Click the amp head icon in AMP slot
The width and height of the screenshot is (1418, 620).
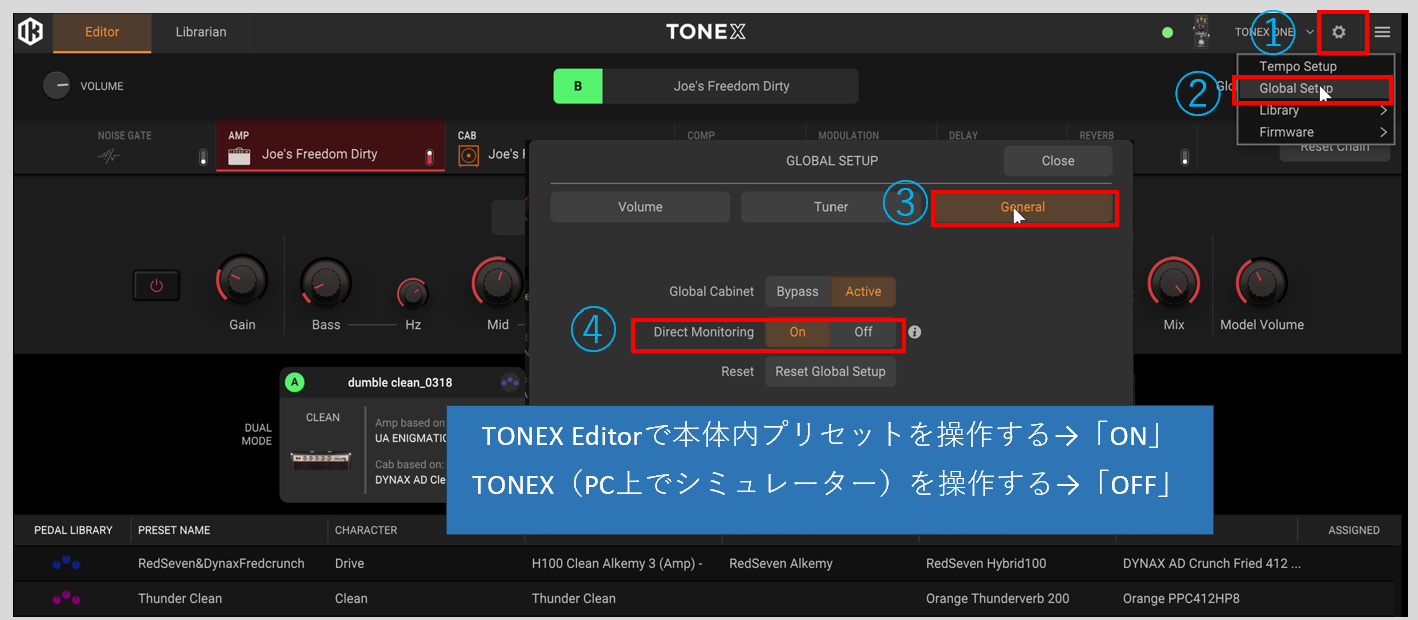[238, 155]
